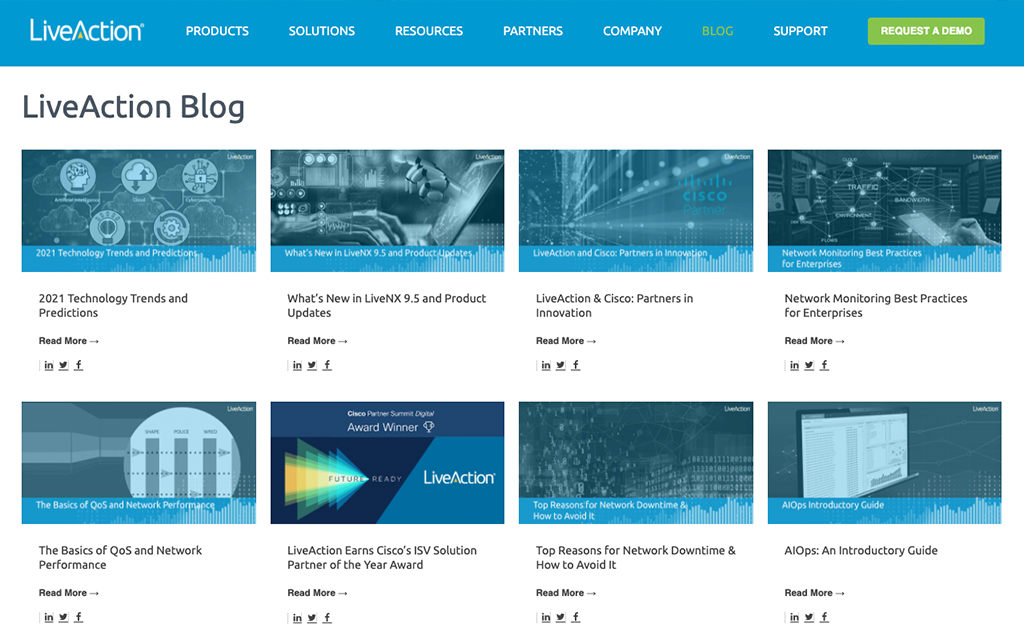The height and width of the screenshot is (640, 1024).
Task: Share LiveAction & Cisco post on Facebook
Action: tap(575, 365)
